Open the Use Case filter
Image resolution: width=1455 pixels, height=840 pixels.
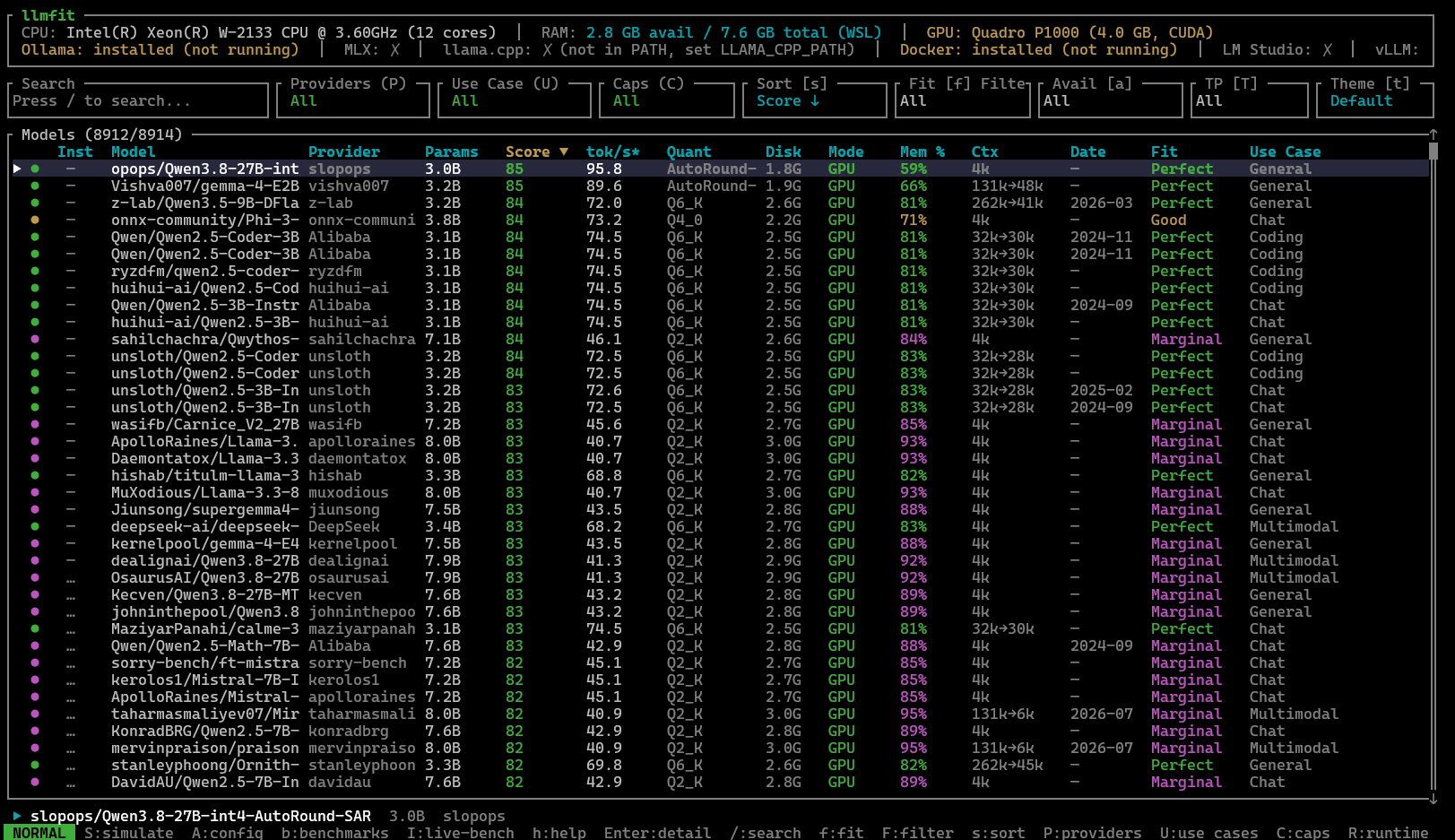(515, 100)
